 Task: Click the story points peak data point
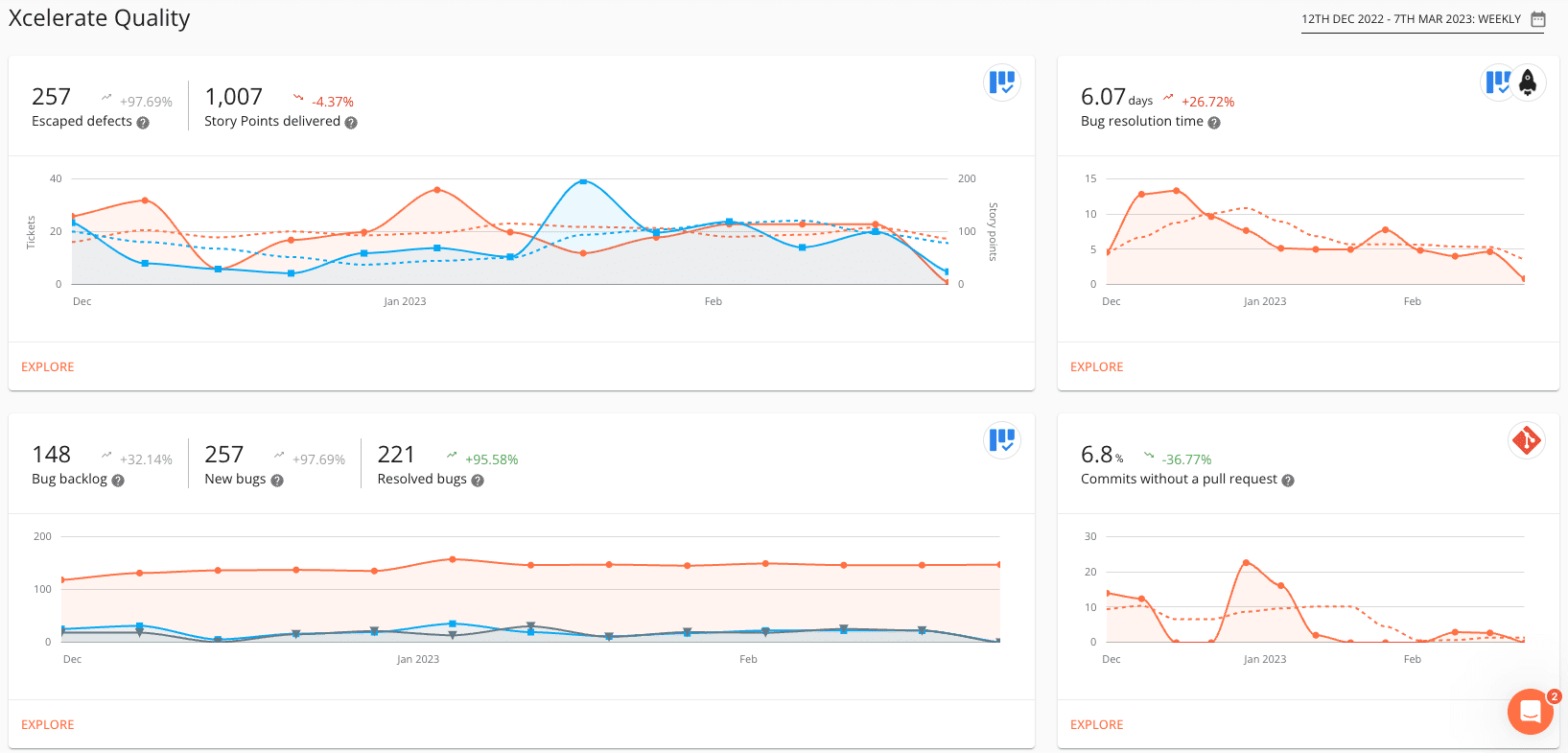pos(583,181)
